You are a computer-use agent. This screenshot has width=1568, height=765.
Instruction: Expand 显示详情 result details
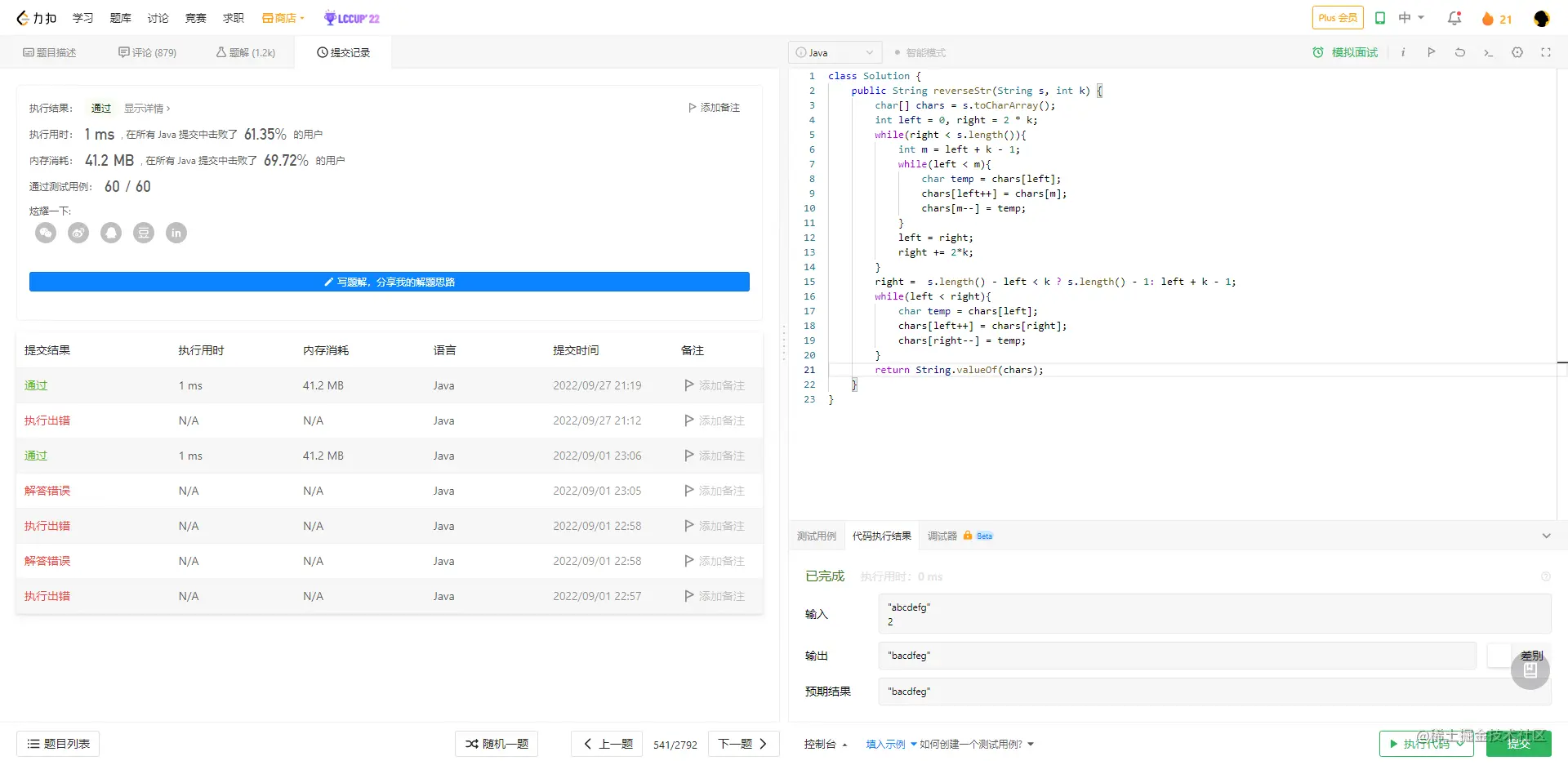147,108
